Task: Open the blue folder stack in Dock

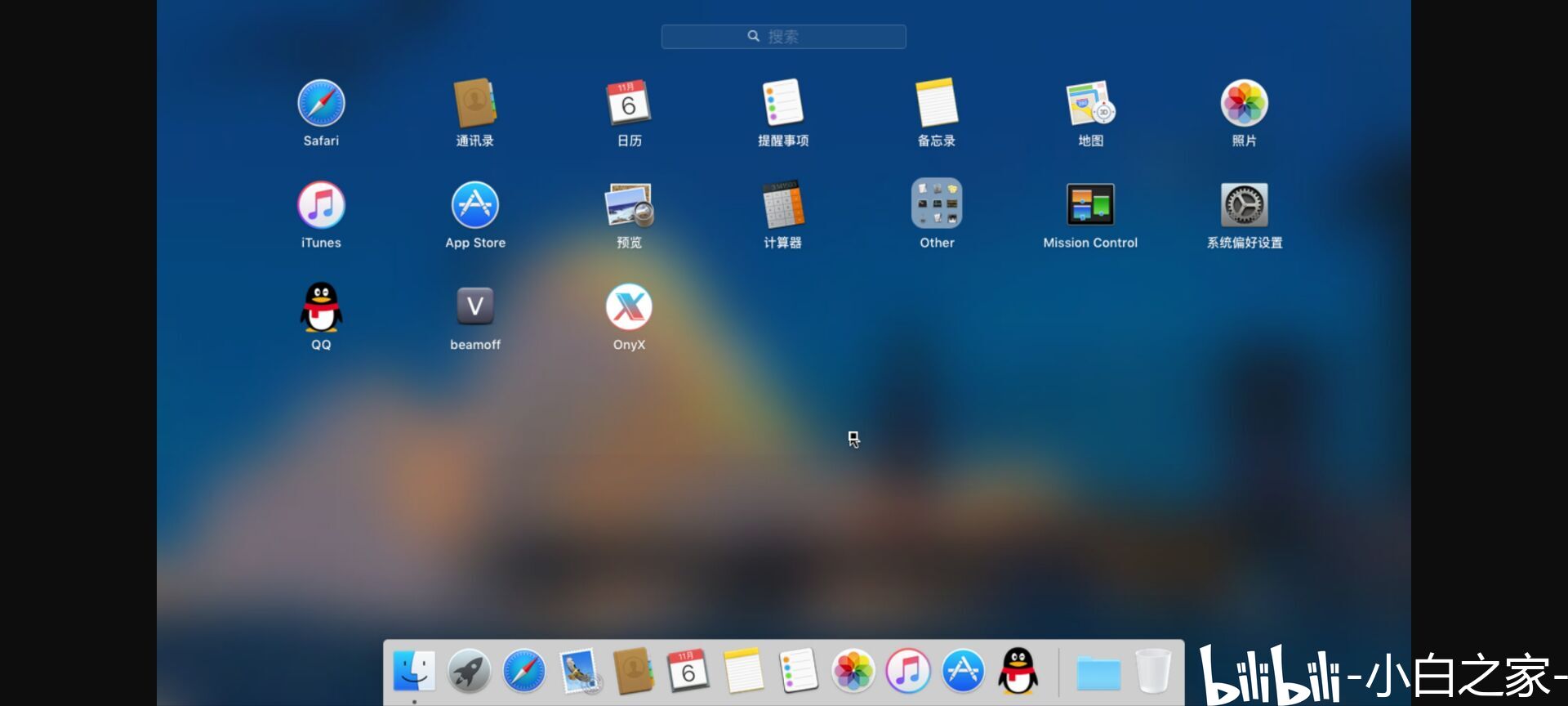Action: tap(1098, 673)
